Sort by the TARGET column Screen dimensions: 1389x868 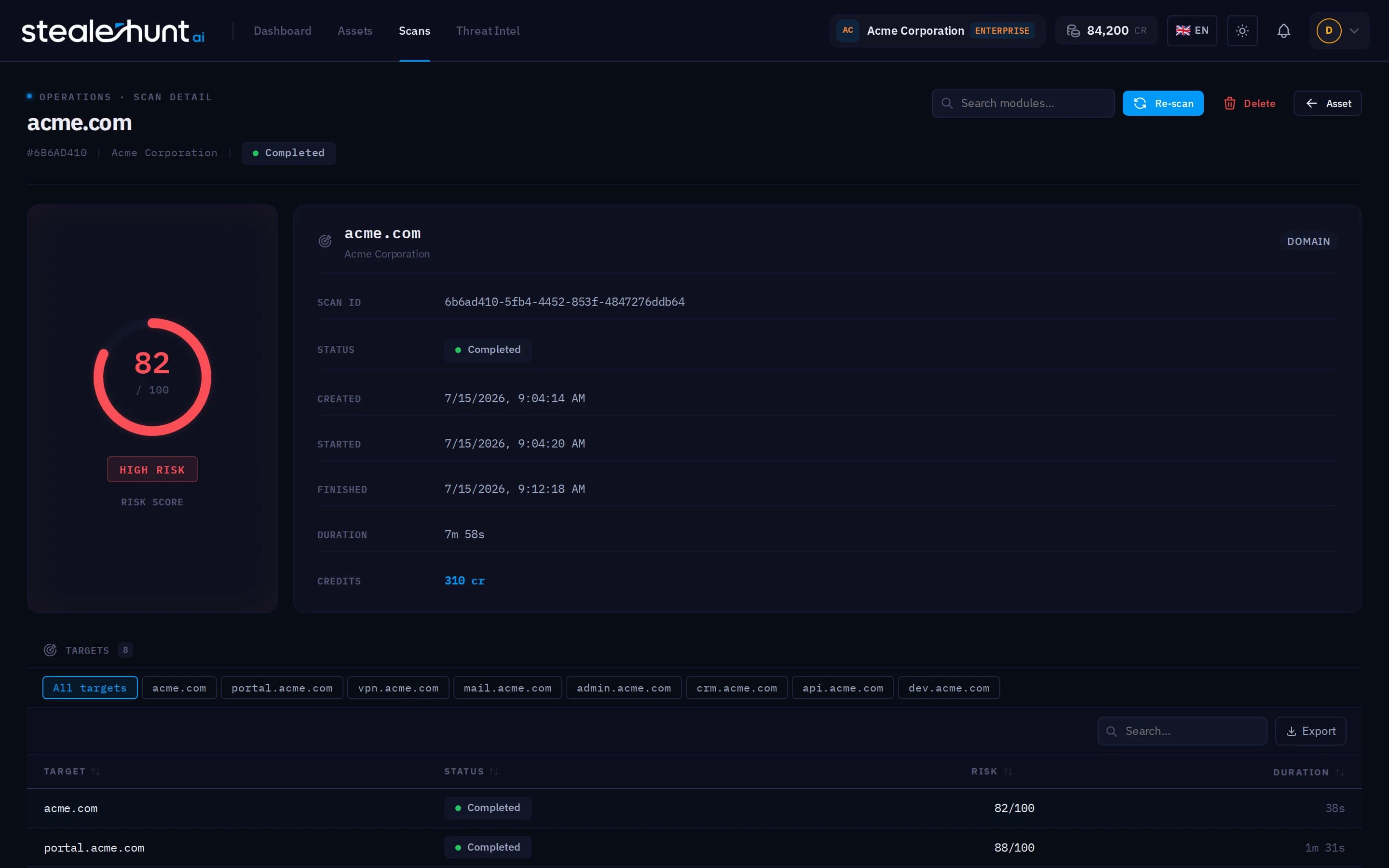(x=72, y=772)
